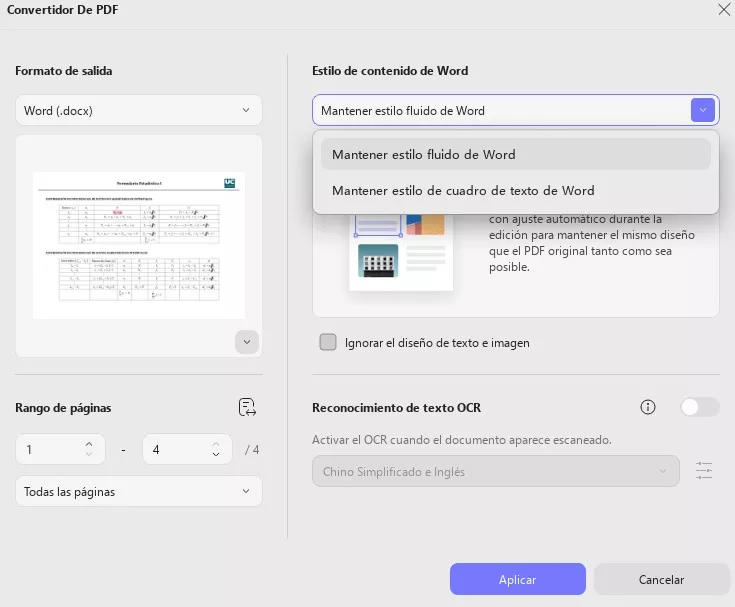The width and height of the screenshot is (735, 607).
Task: Increase the start page number stepper
Action: (89, 443)
